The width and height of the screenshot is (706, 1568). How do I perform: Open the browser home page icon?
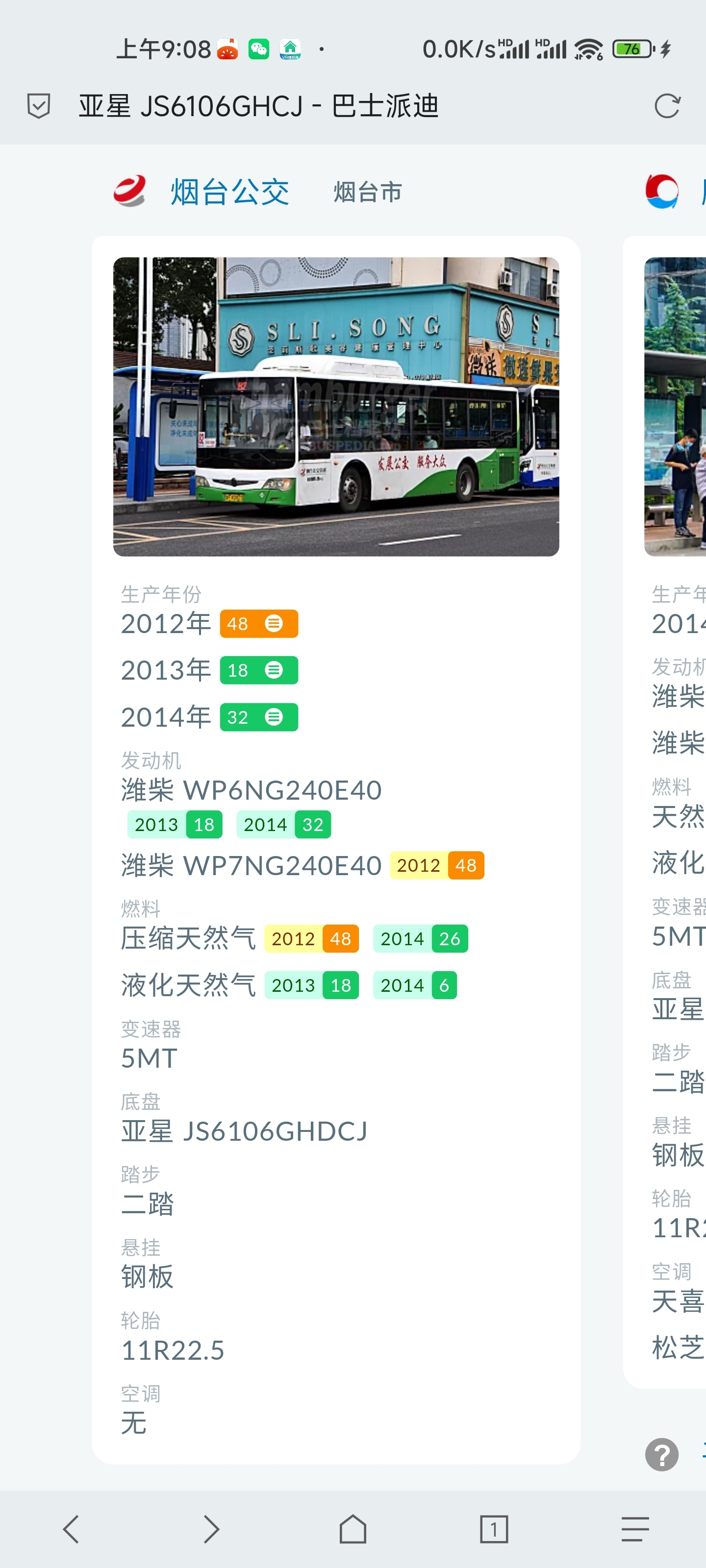(353, 1529)
